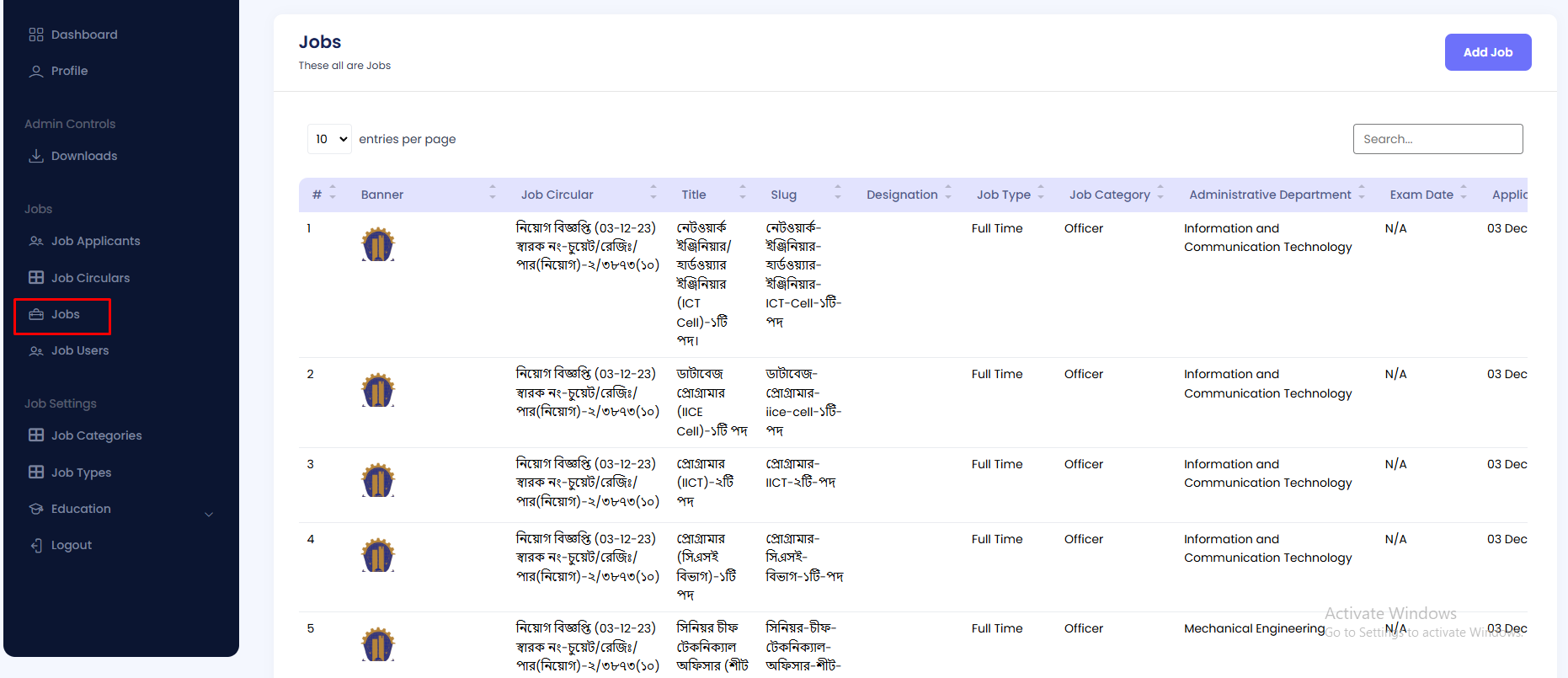Viewport: 1568px width, 678px height.
Task: Click into the Search input field
Action: click(x=1437, y=139)
